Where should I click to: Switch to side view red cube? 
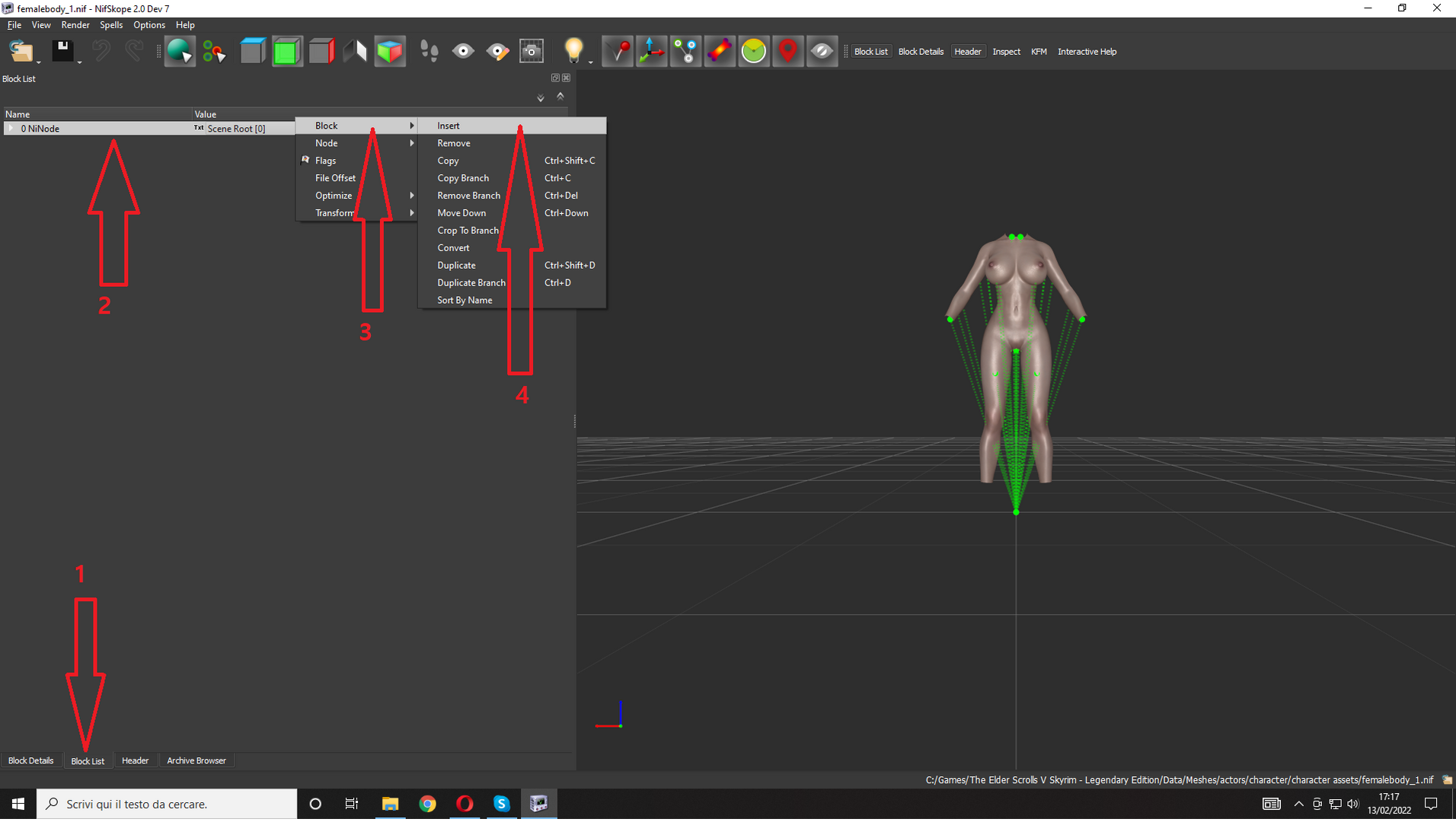321,51
